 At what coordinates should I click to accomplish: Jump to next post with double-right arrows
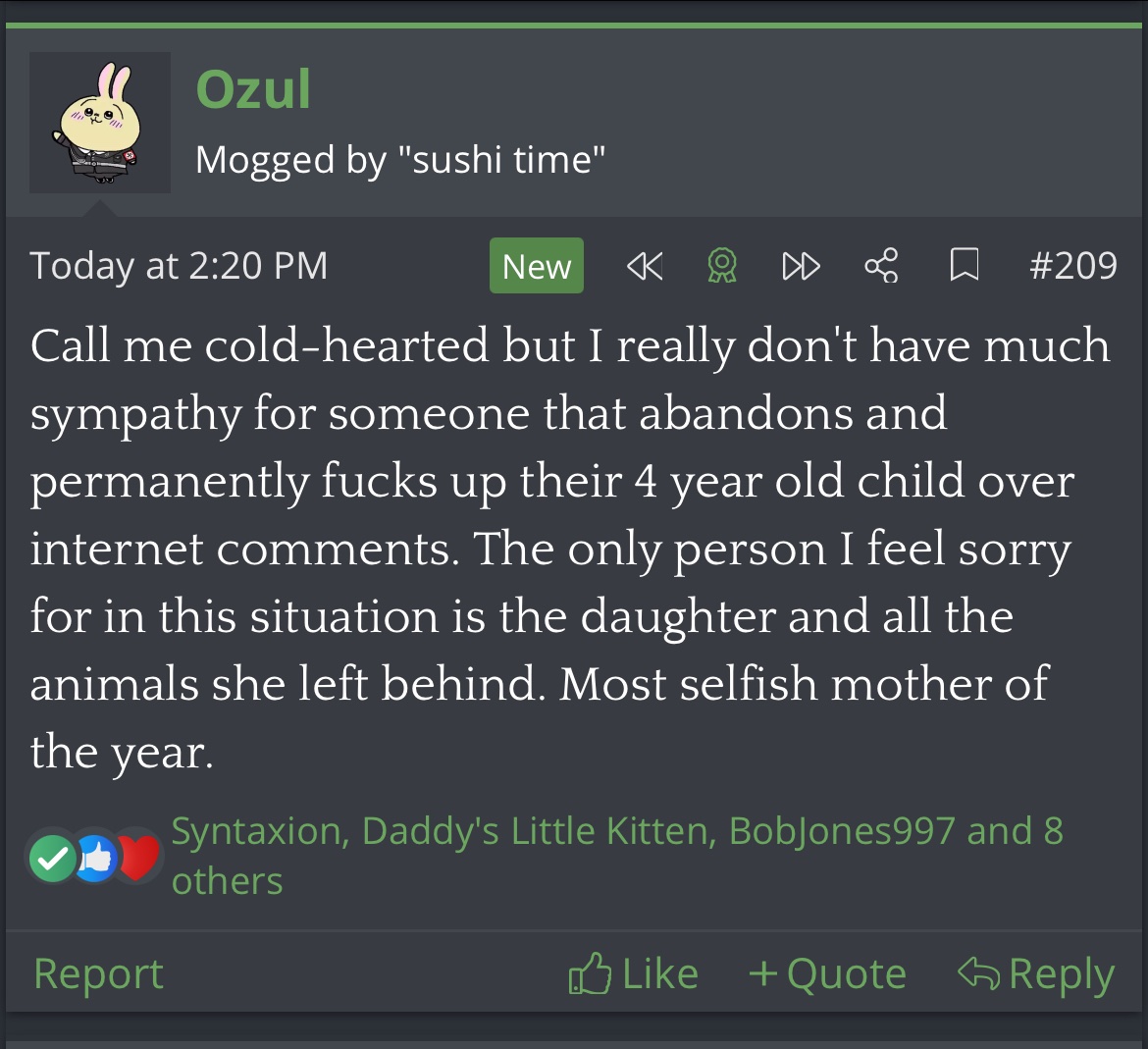click(801, 266)
